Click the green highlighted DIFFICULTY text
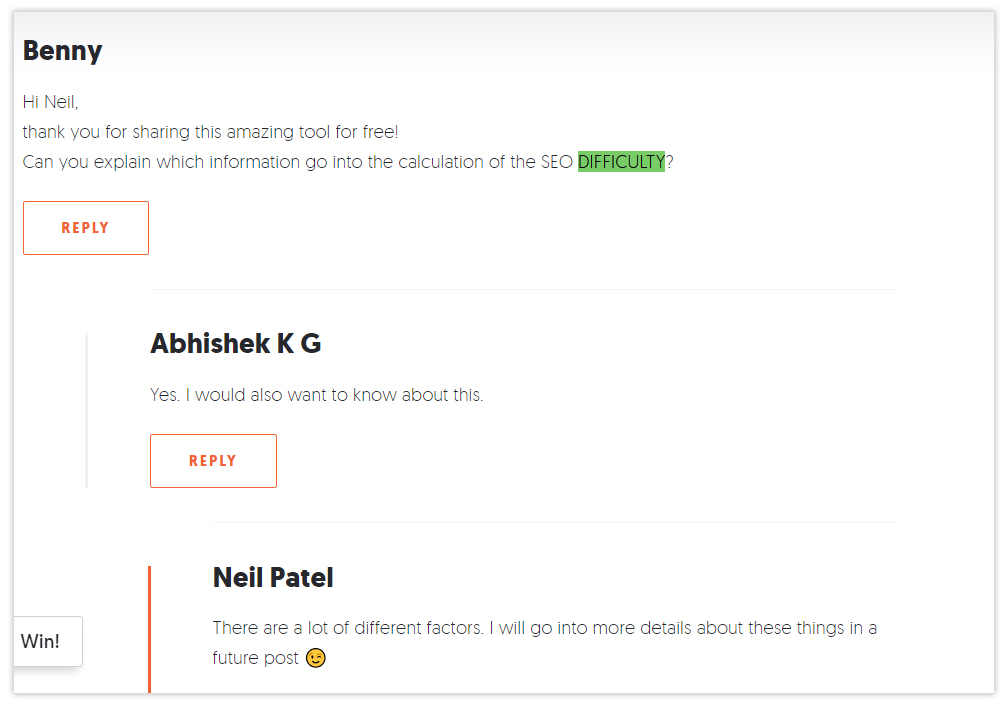 [x=621, y=161]
